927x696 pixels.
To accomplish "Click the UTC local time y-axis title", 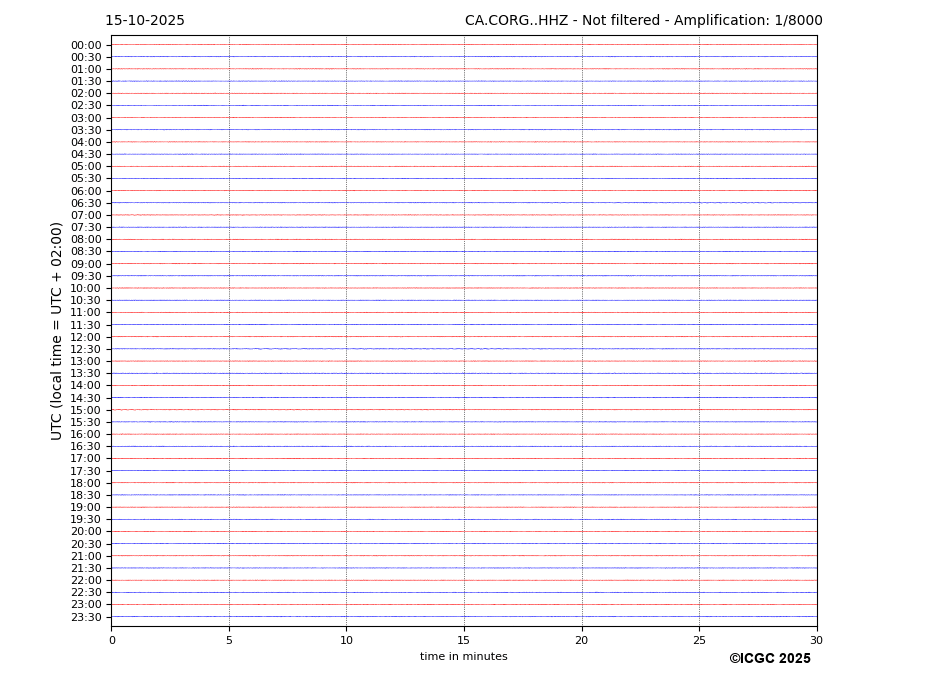I will 57,330.
